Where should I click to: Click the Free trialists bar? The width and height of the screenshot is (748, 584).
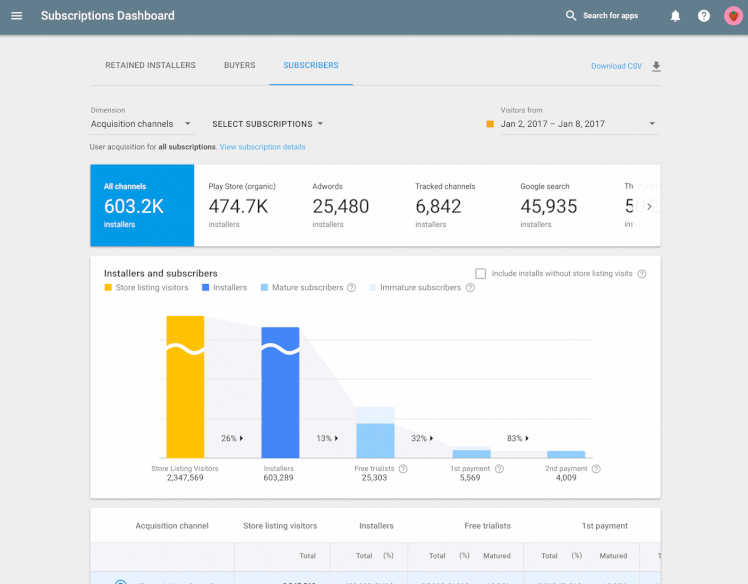(x=375, y=433)
